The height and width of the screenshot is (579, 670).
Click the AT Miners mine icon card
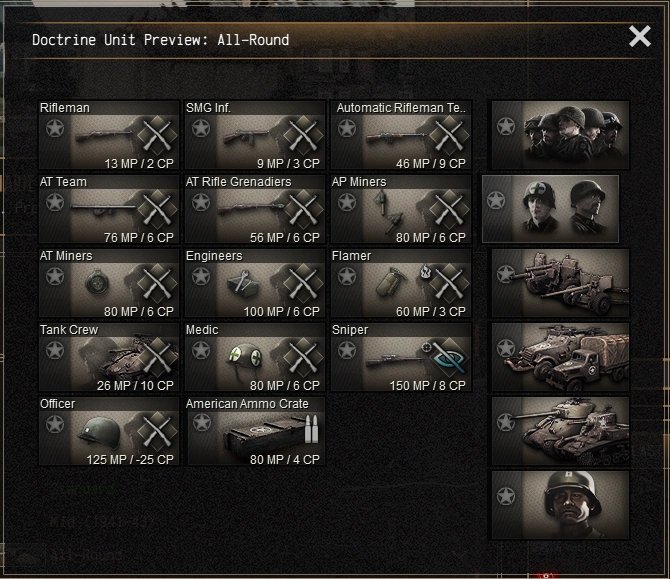coord(109,283)
